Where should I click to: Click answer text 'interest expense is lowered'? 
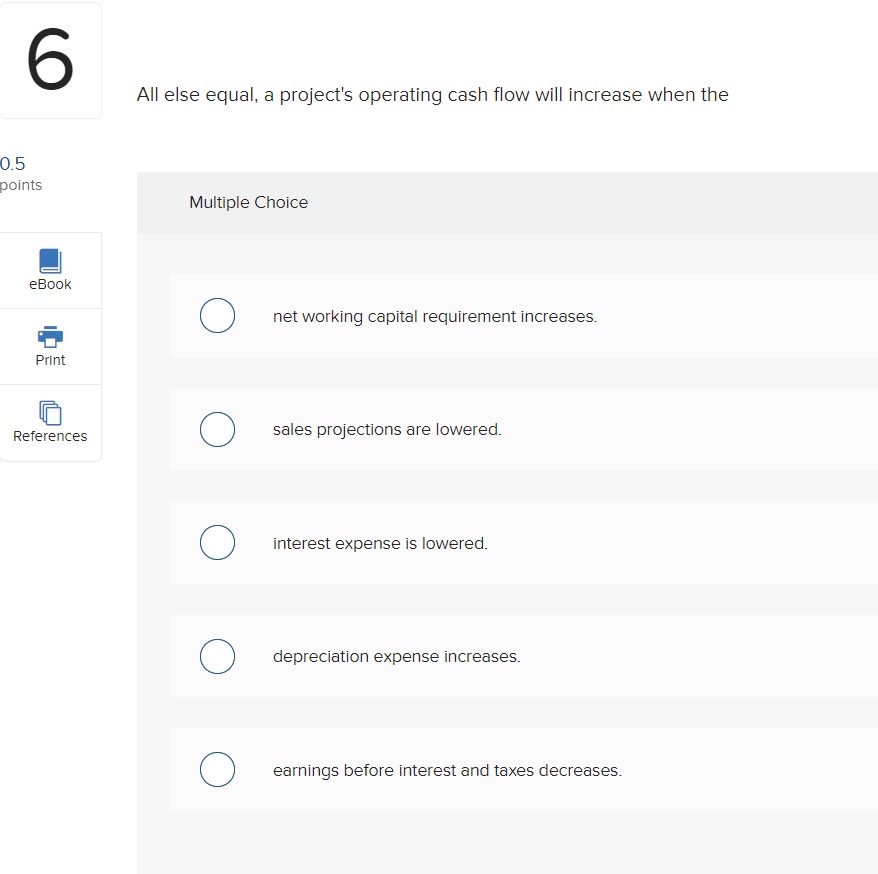pos(381,543)
